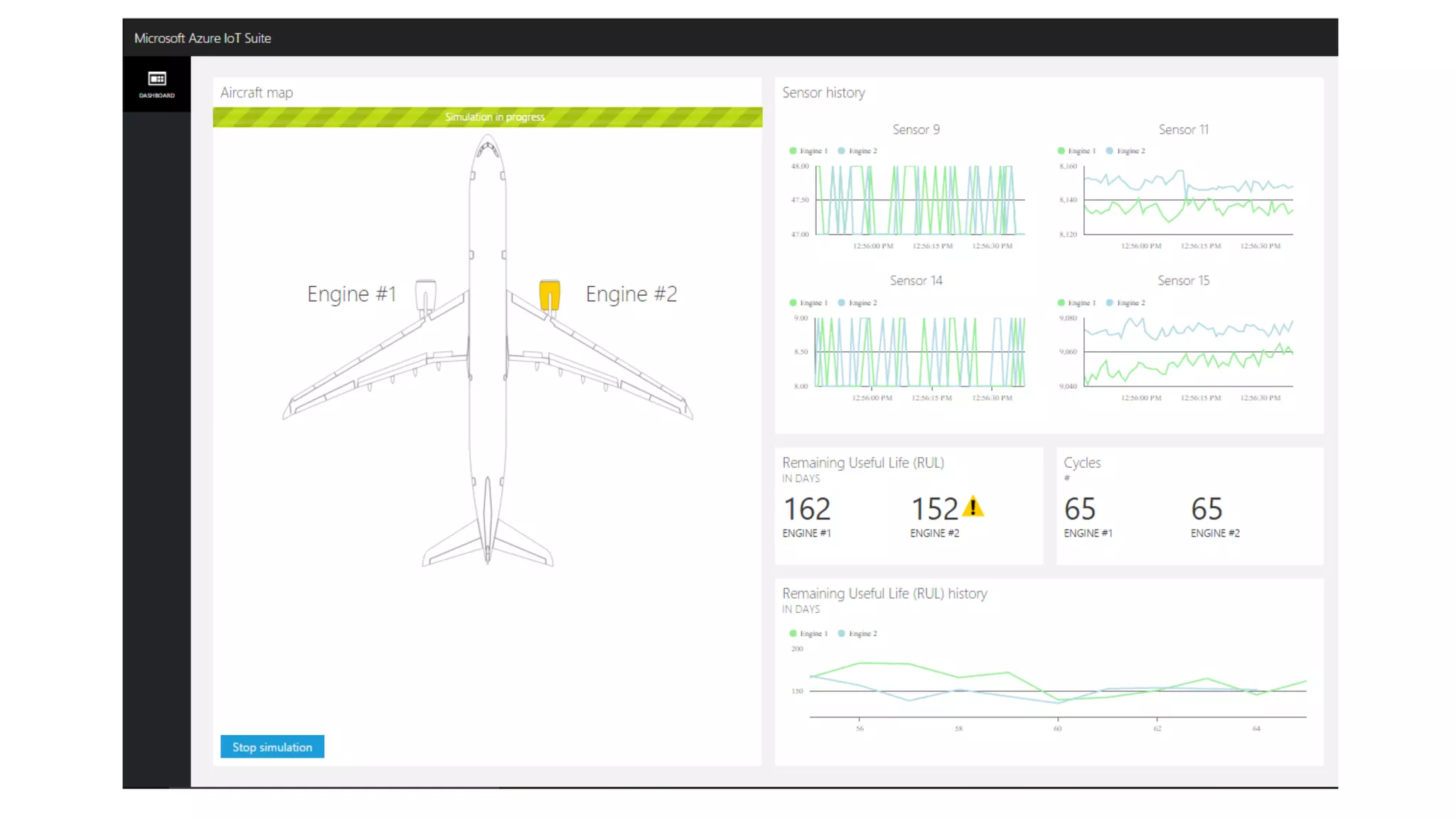Click the Sensor 11 chart title
The width and height of the screenshot is (1456, 819).
[x=1183, y=129]
